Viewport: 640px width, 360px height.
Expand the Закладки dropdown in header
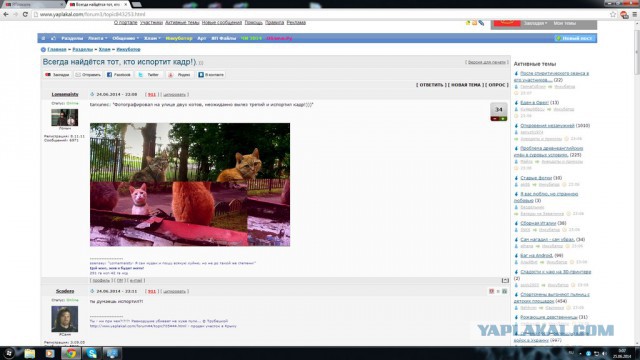tap(535, 23)
